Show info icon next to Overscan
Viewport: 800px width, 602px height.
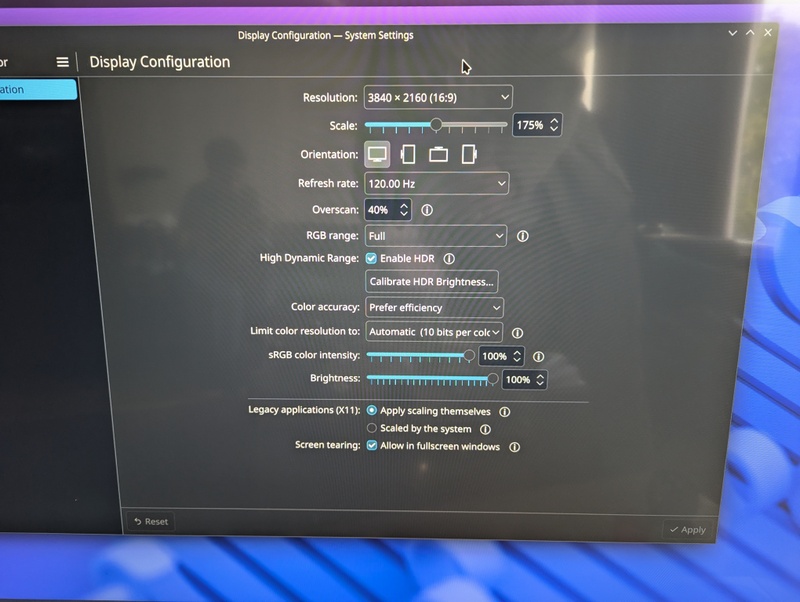click(427, 210)
